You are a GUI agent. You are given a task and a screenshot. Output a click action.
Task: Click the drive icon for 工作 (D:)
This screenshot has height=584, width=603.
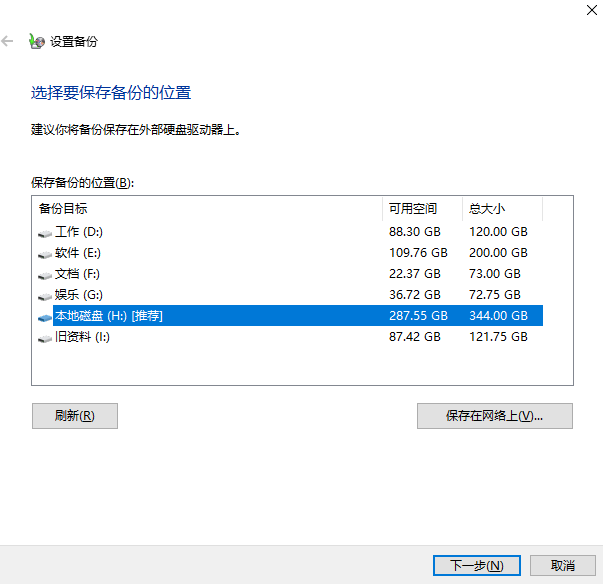pos(45,233)
